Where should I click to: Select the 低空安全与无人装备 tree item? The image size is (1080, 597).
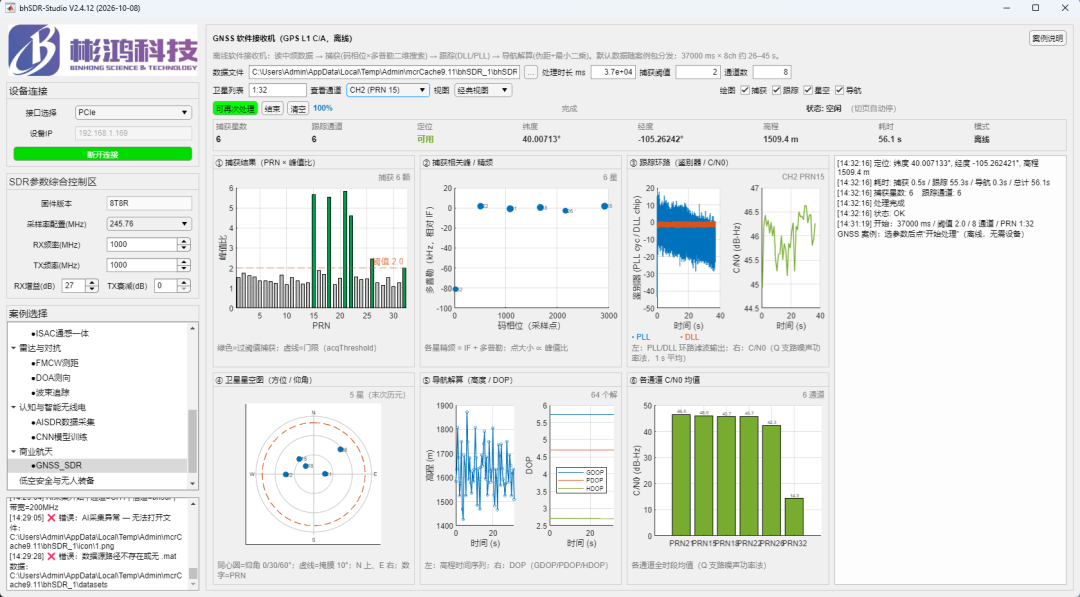(x=57, y=481)
